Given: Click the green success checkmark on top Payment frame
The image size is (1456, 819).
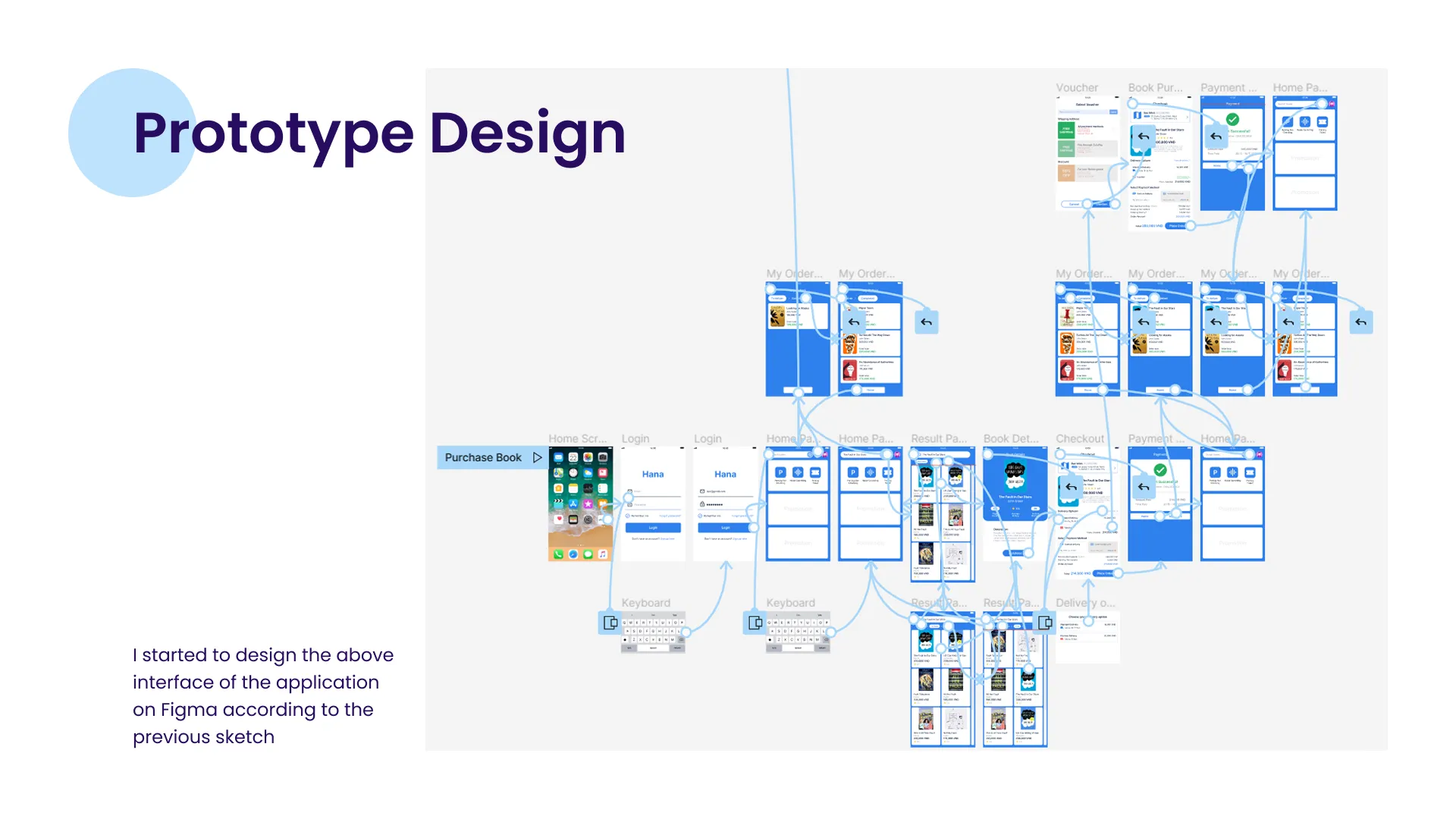Looking at the screenshot, I should 1232,119.
